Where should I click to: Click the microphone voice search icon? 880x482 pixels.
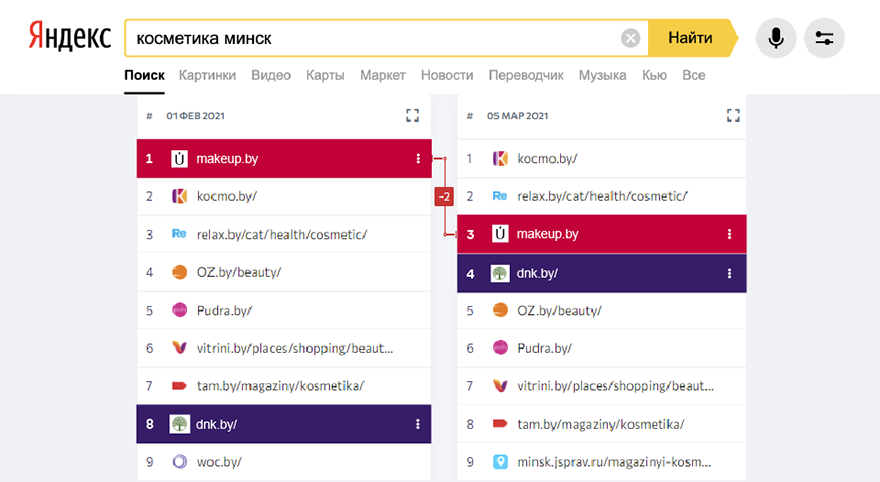pyautogui.click(x=775, y=39)
